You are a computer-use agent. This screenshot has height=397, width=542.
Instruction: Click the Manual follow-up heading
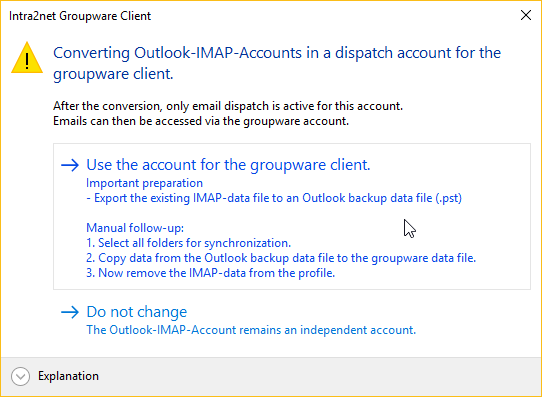pos(135,228)
